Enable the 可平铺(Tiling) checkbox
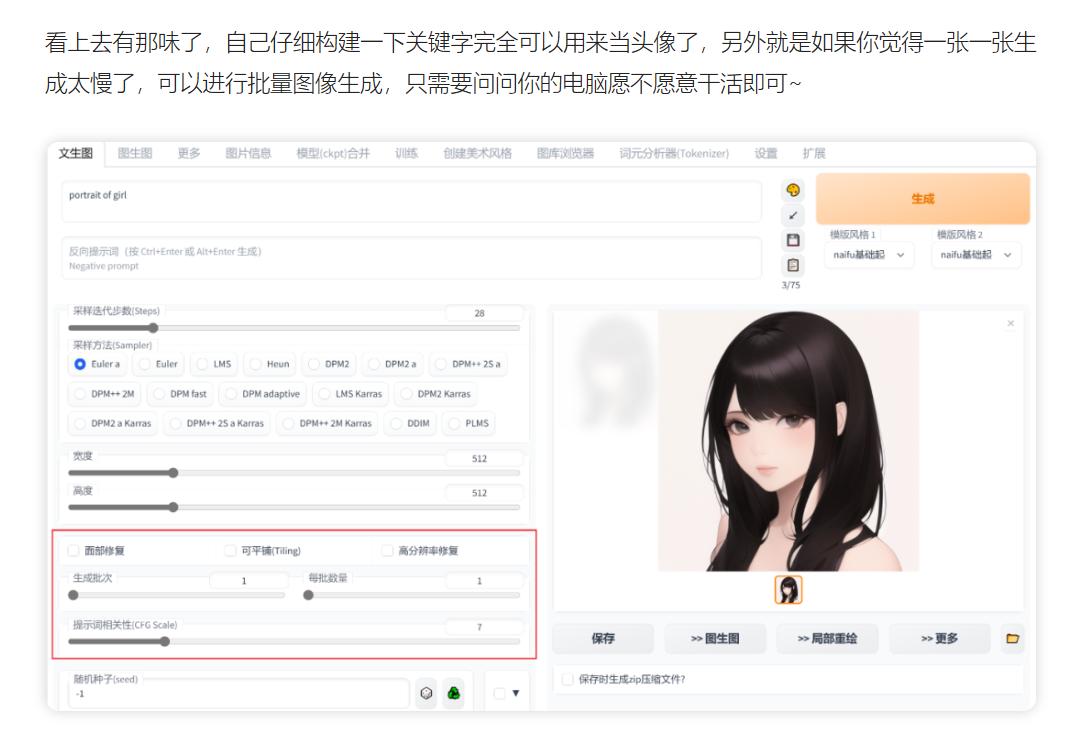 pyautogui.click(x=230, y=550)
